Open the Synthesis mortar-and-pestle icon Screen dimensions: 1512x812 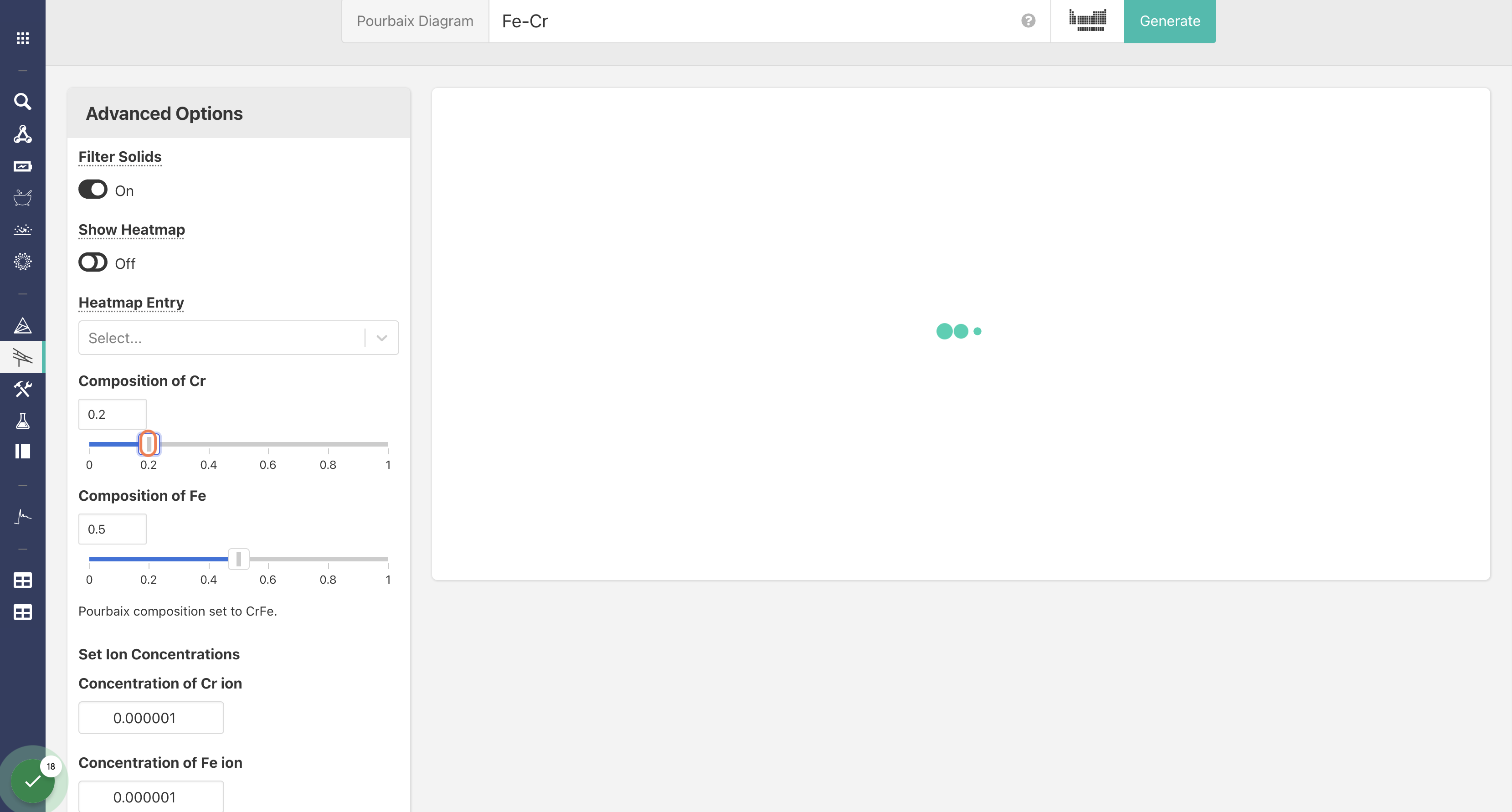[x=22, y=198]
